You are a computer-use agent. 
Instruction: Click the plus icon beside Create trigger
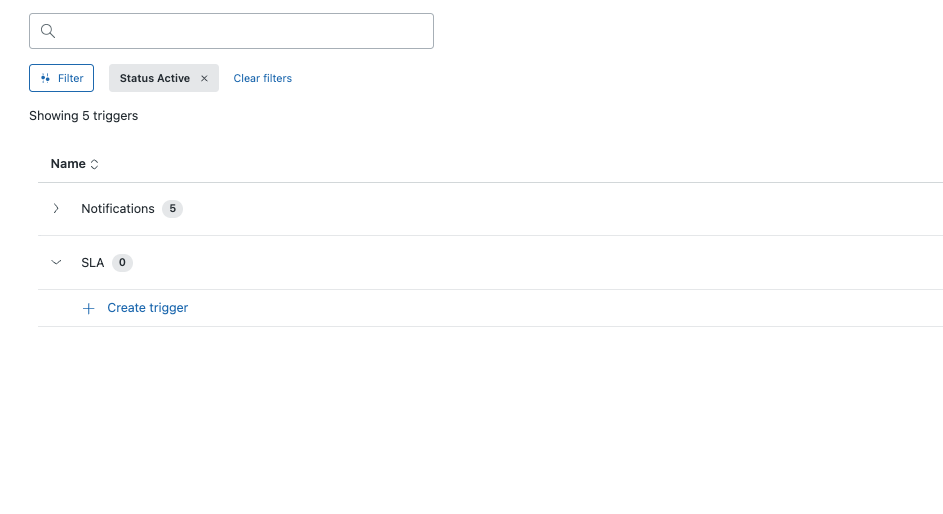coord(89,308)
